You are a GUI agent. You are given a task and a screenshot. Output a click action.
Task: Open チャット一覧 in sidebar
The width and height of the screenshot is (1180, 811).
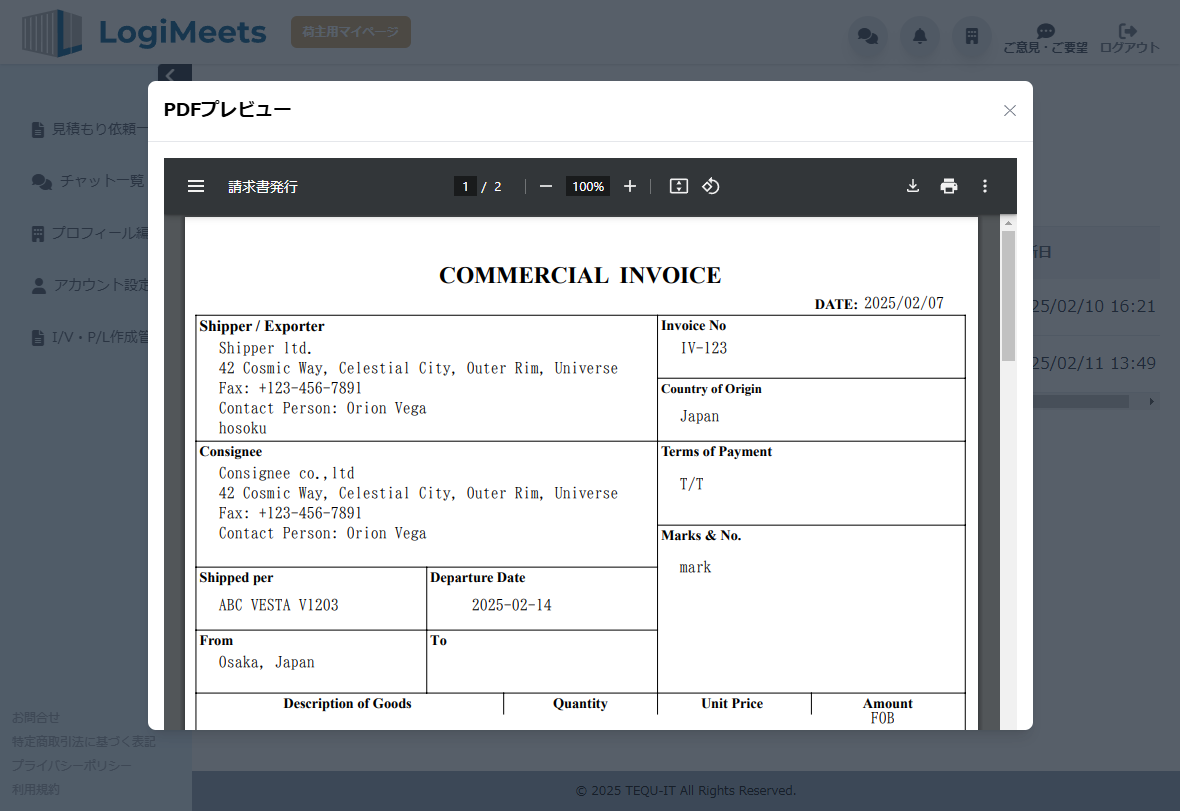click(88, 181)
